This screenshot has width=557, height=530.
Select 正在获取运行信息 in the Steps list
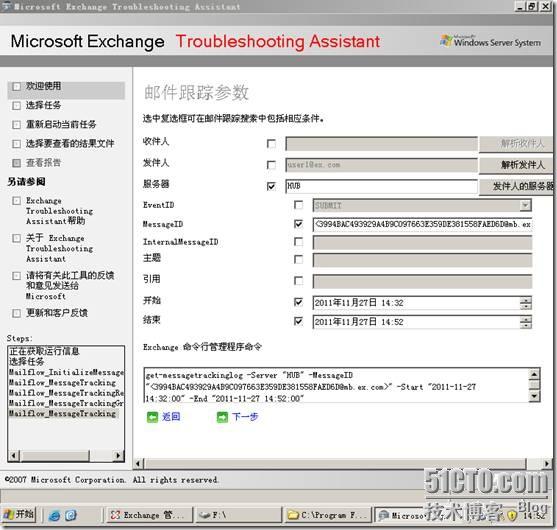pos(44,351)
